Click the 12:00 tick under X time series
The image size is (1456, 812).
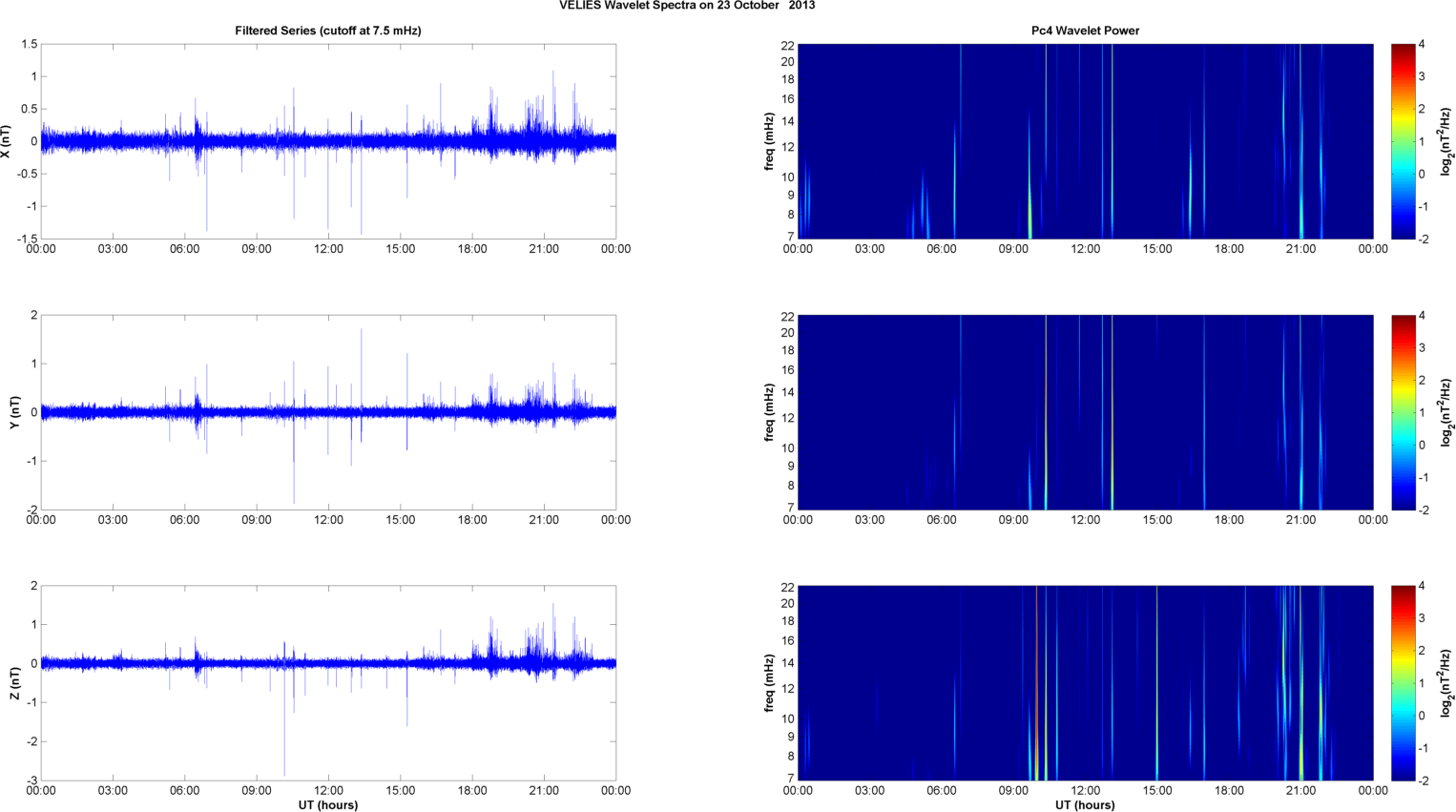[x=328, y=249]
